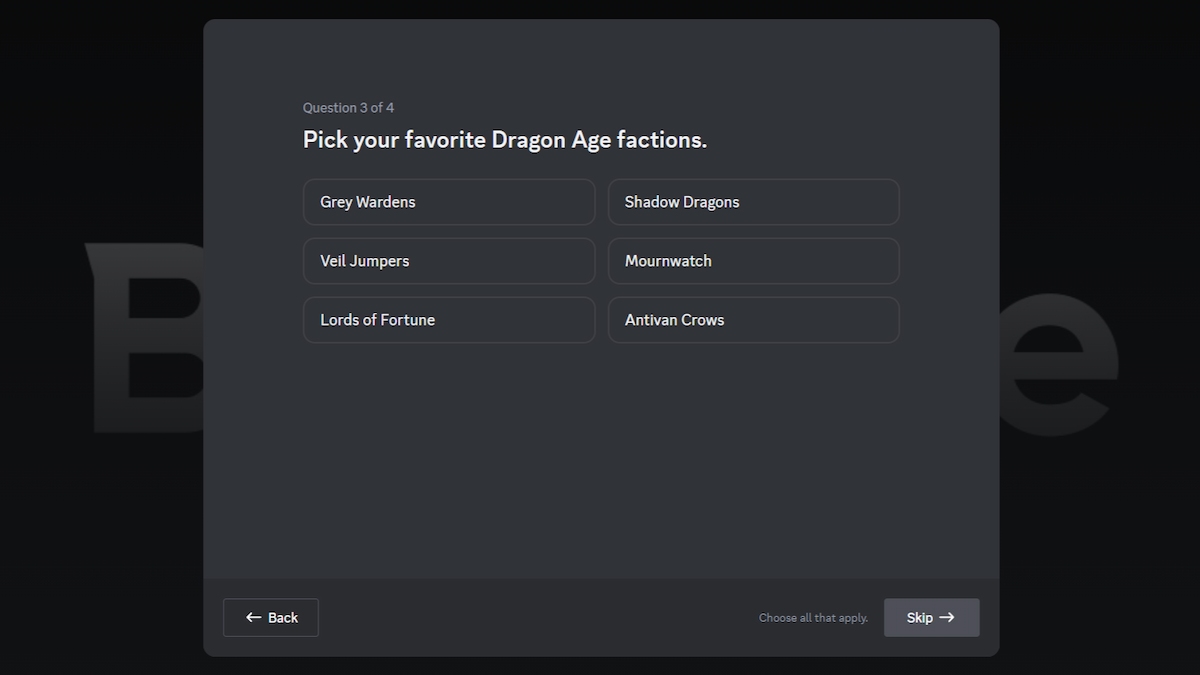Click the question title text
The height and width of the screenshot is (675, 1200).
(x=504, y=139)
